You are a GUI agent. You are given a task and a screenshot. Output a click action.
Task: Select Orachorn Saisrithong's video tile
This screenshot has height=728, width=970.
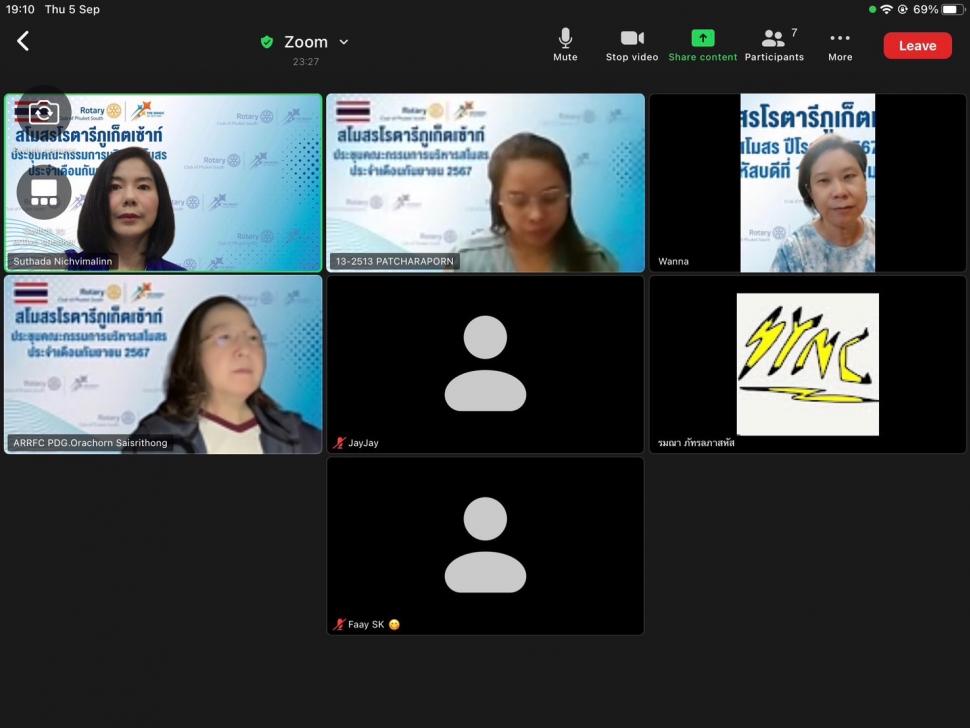point(163,364)
